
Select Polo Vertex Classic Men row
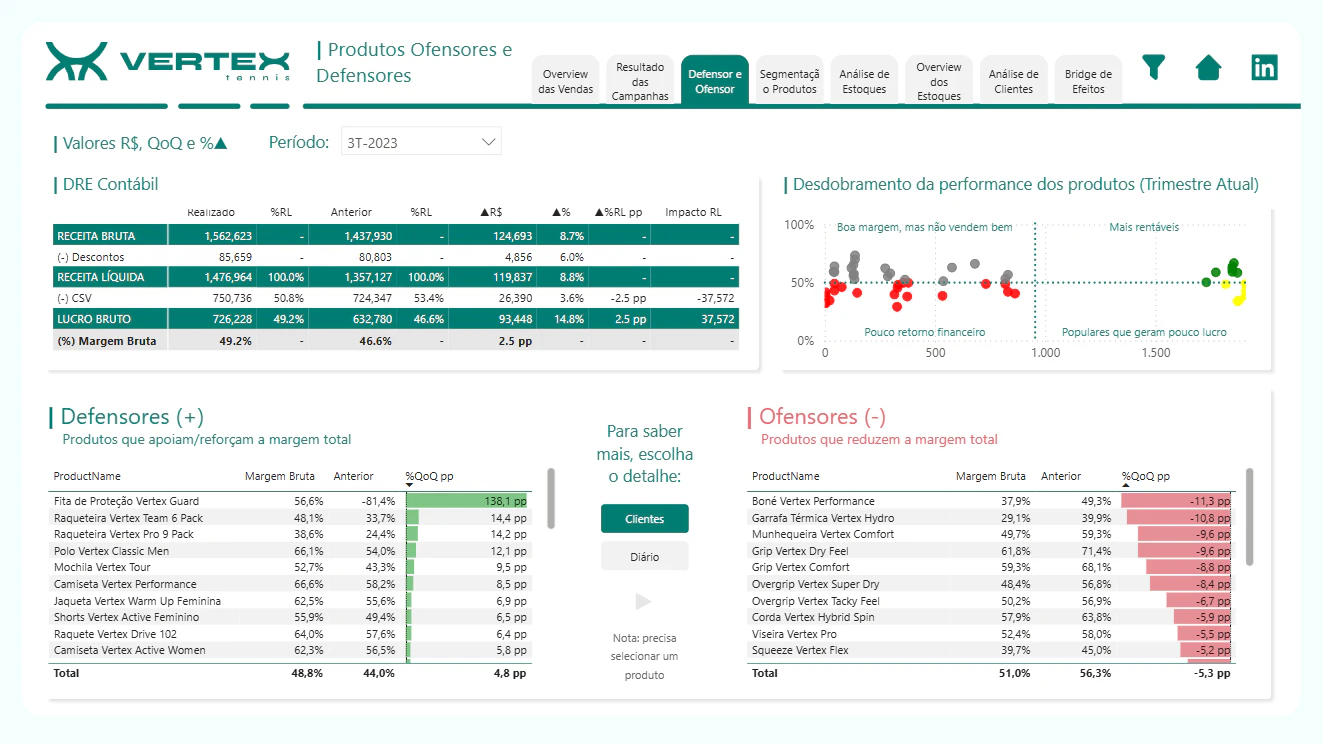(290, 551)
